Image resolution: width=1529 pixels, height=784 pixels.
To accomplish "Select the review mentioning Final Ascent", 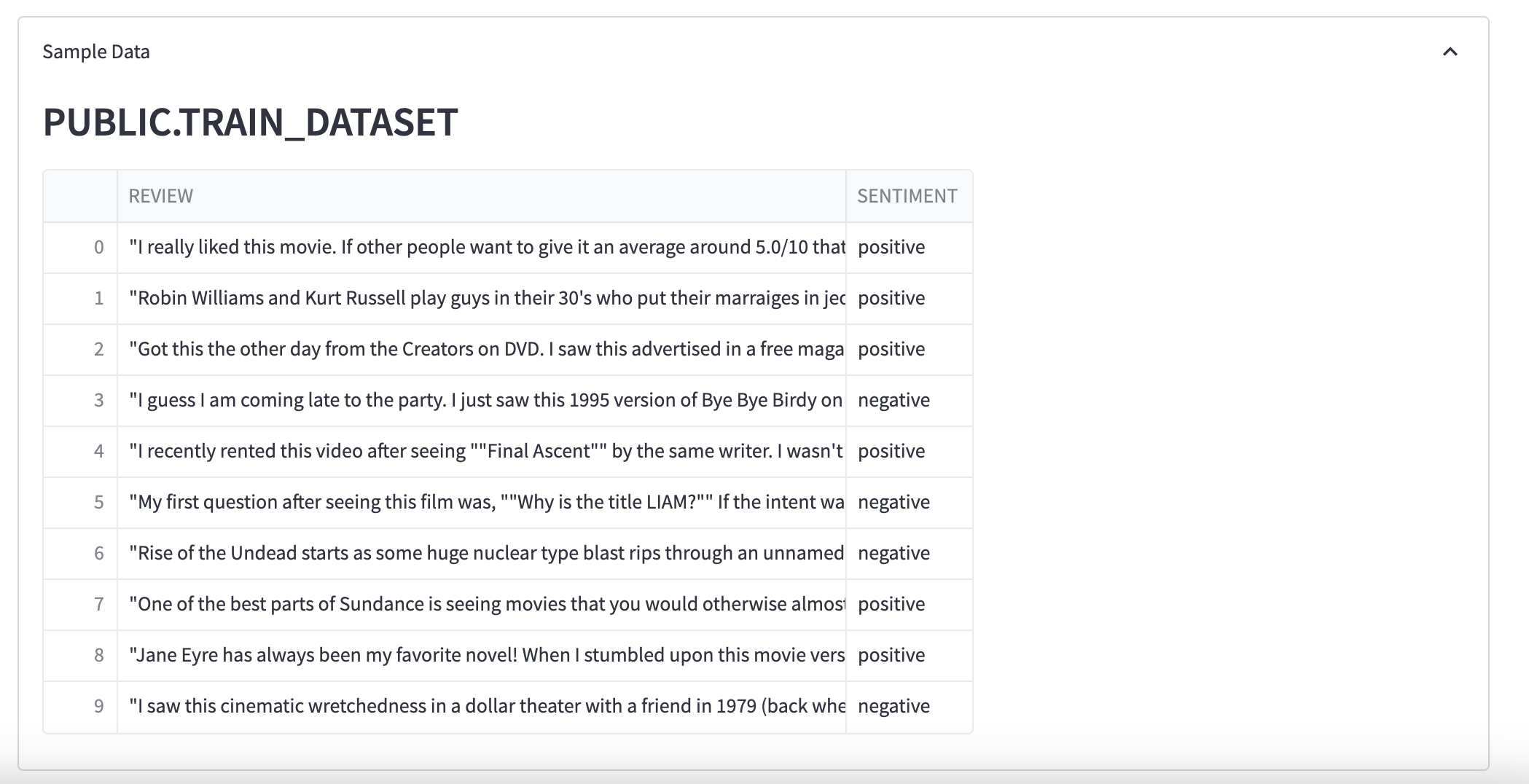I will click(481, 451).
